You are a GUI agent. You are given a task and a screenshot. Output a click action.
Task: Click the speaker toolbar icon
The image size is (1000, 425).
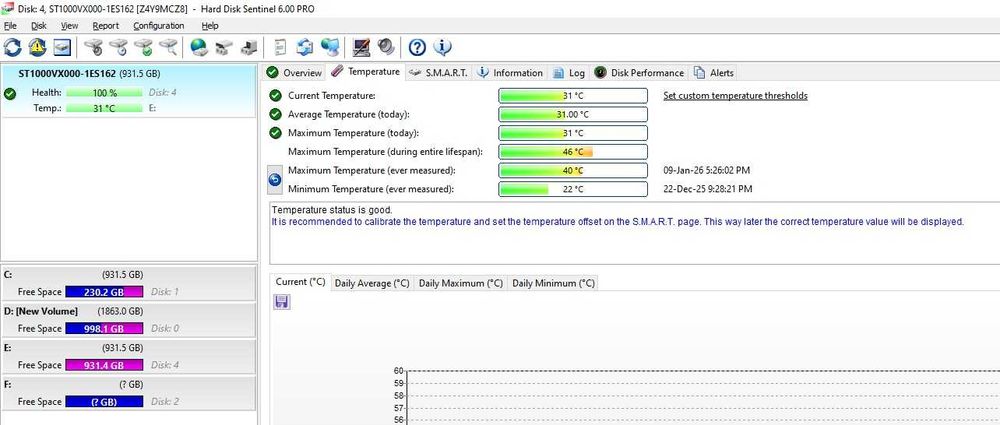pos(386,47)
